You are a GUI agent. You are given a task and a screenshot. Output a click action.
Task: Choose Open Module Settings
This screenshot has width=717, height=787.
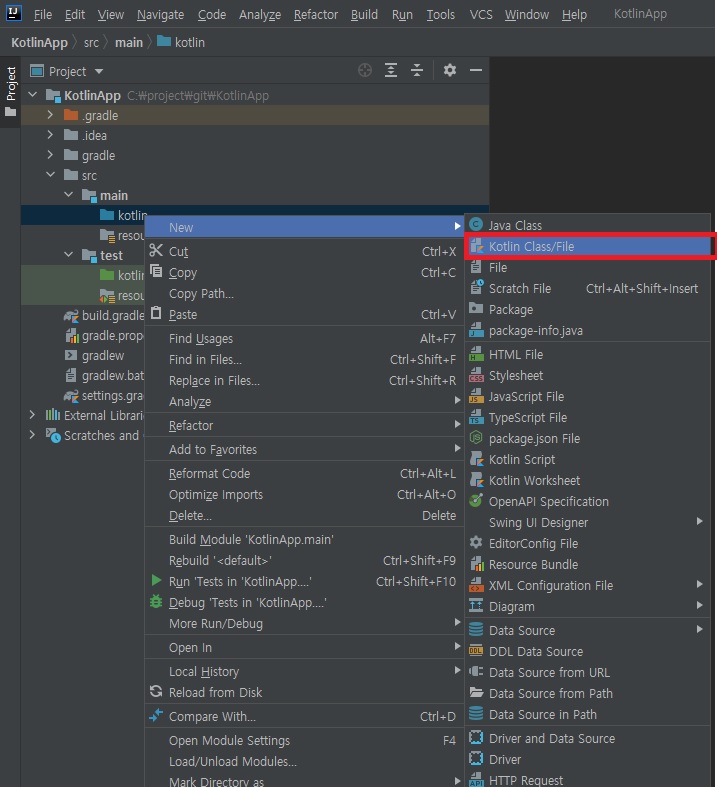coord(304,740)
